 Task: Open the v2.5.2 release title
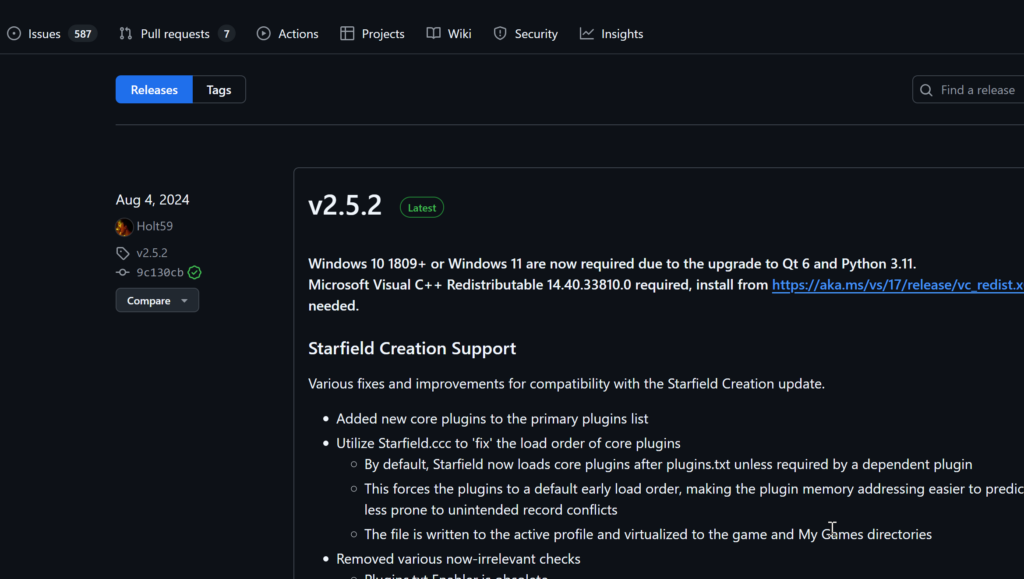pos(345,206)
